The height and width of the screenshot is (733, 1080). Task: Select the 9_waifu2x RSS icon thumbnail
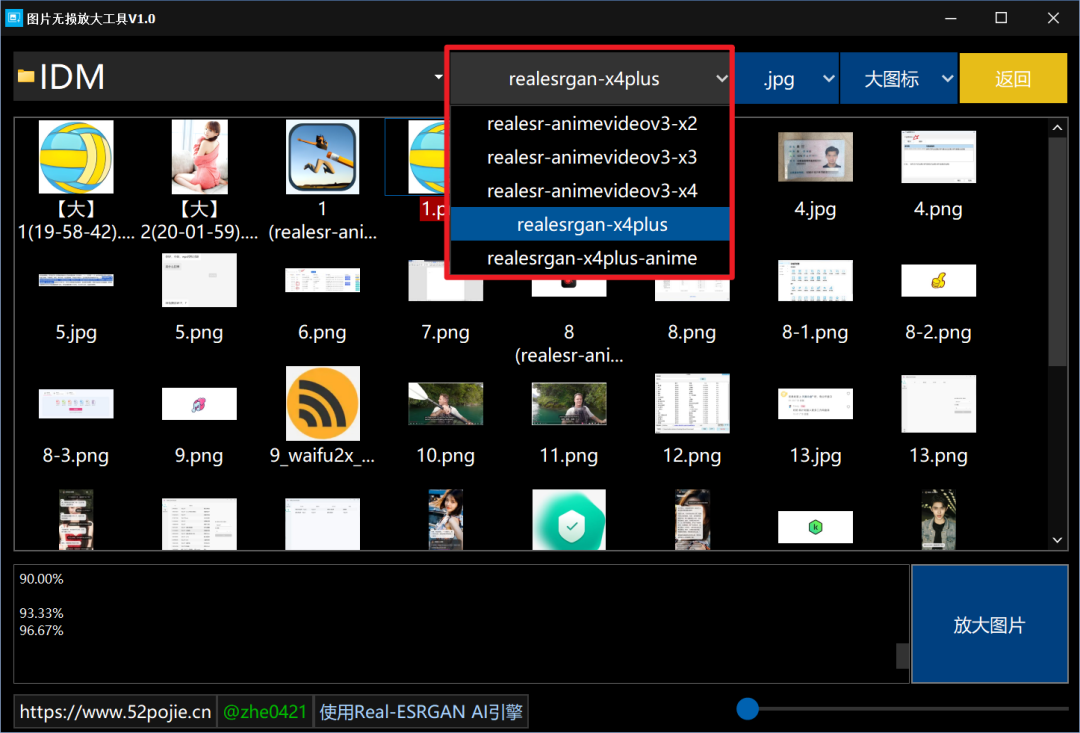(323, 404)
